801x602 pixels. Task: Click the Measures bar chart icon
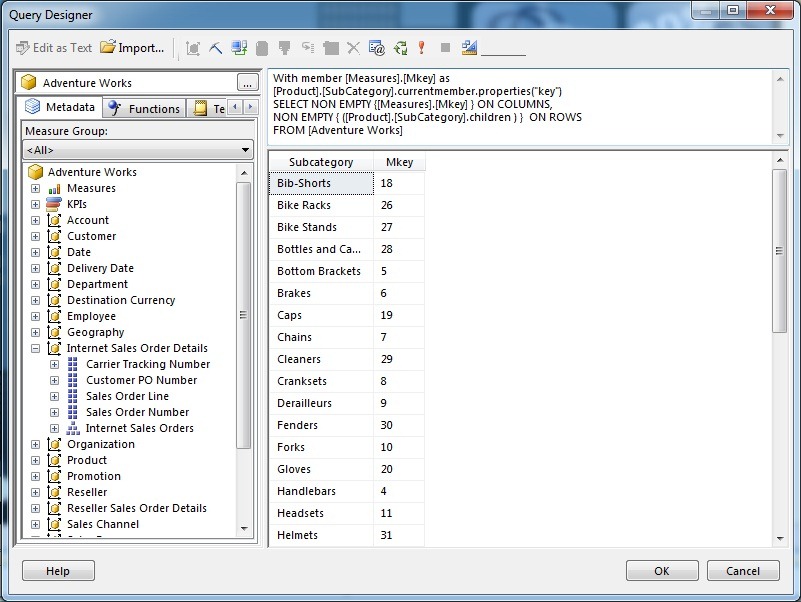coord(54,189)
